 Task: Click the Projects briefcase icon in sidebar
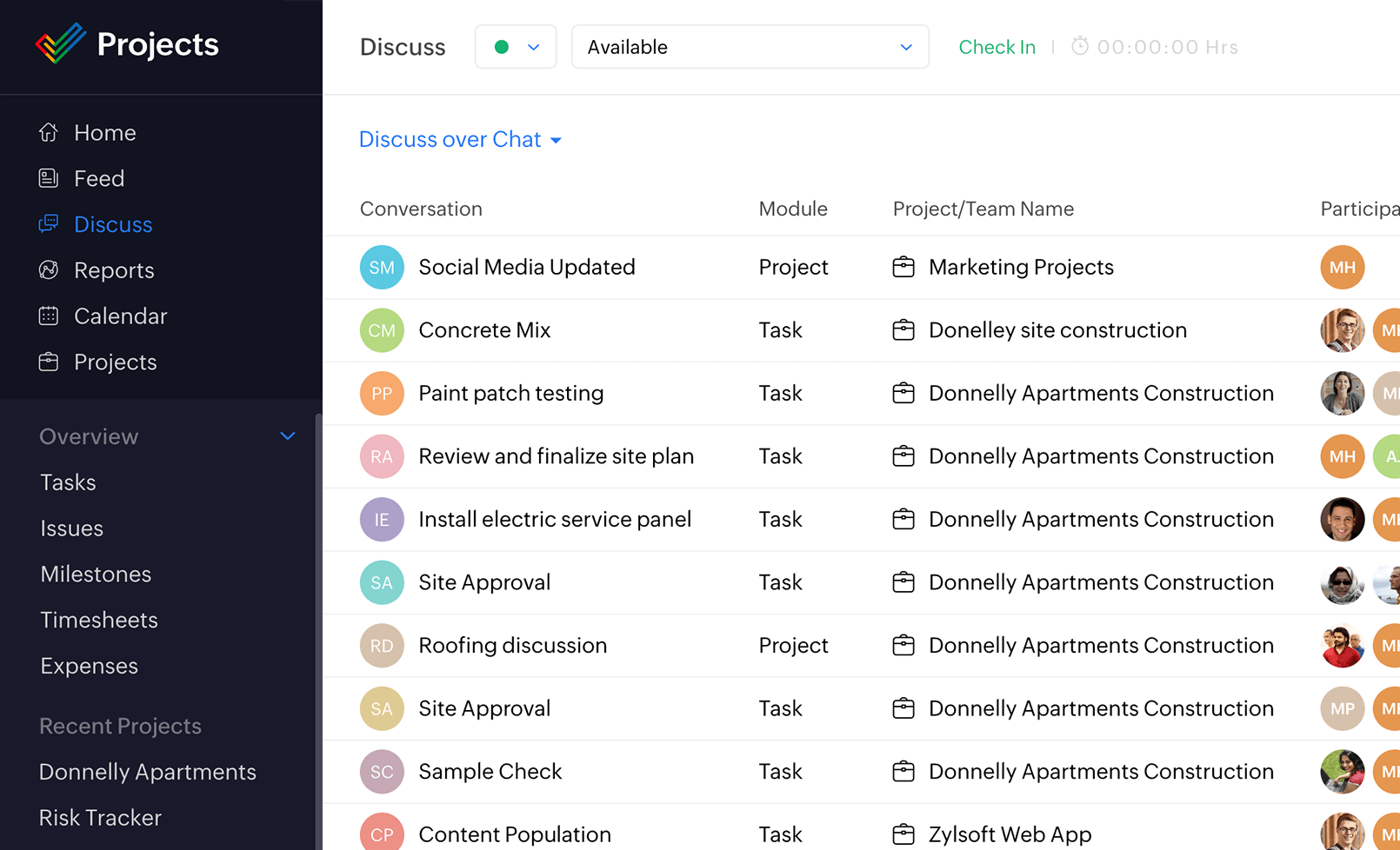49,362
